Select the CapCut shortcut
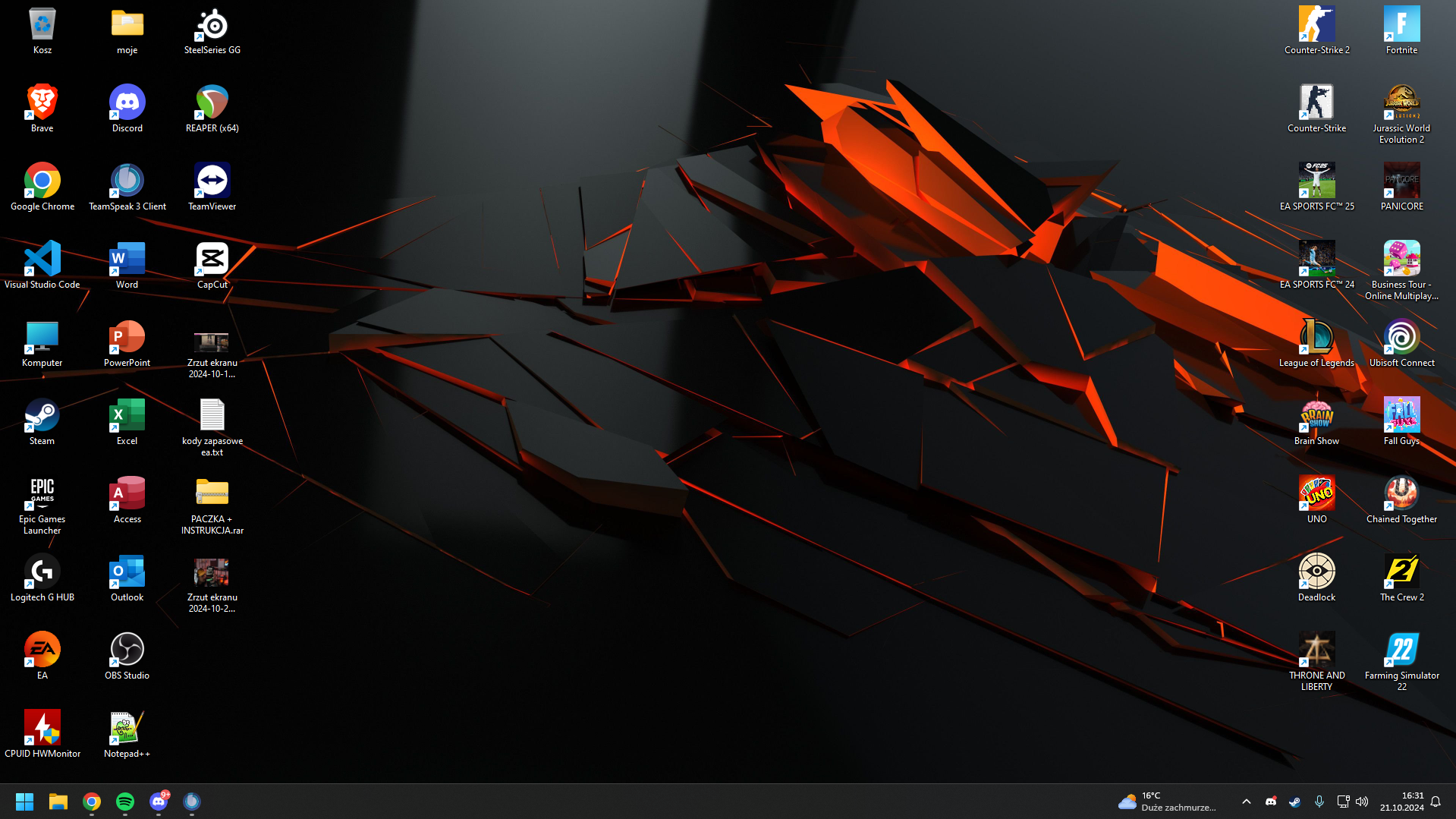The height and width of the screenshot is (819, 1456). 212,266
